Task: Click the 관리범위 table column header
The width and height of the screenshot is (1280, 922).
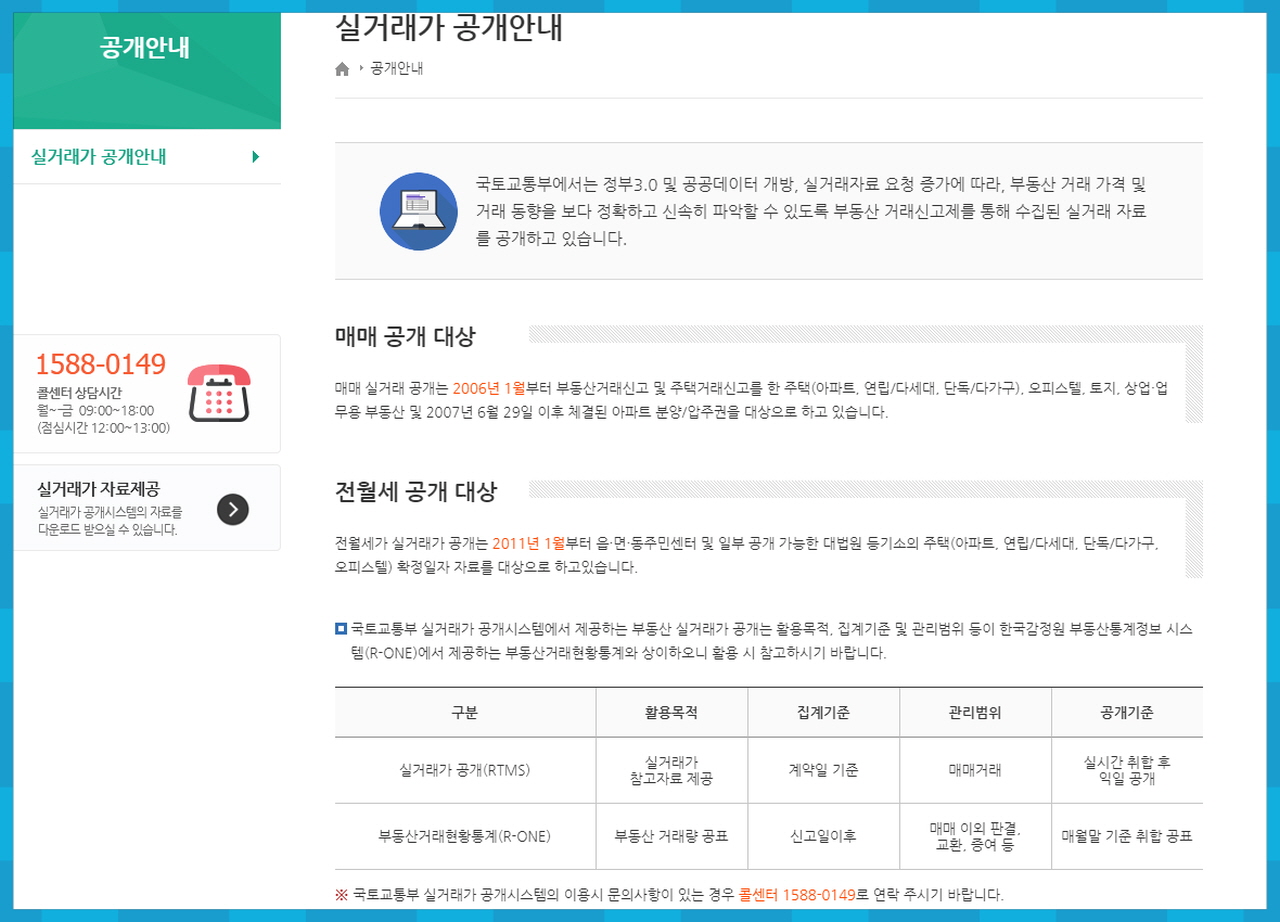Action: [x=975, y=713]
